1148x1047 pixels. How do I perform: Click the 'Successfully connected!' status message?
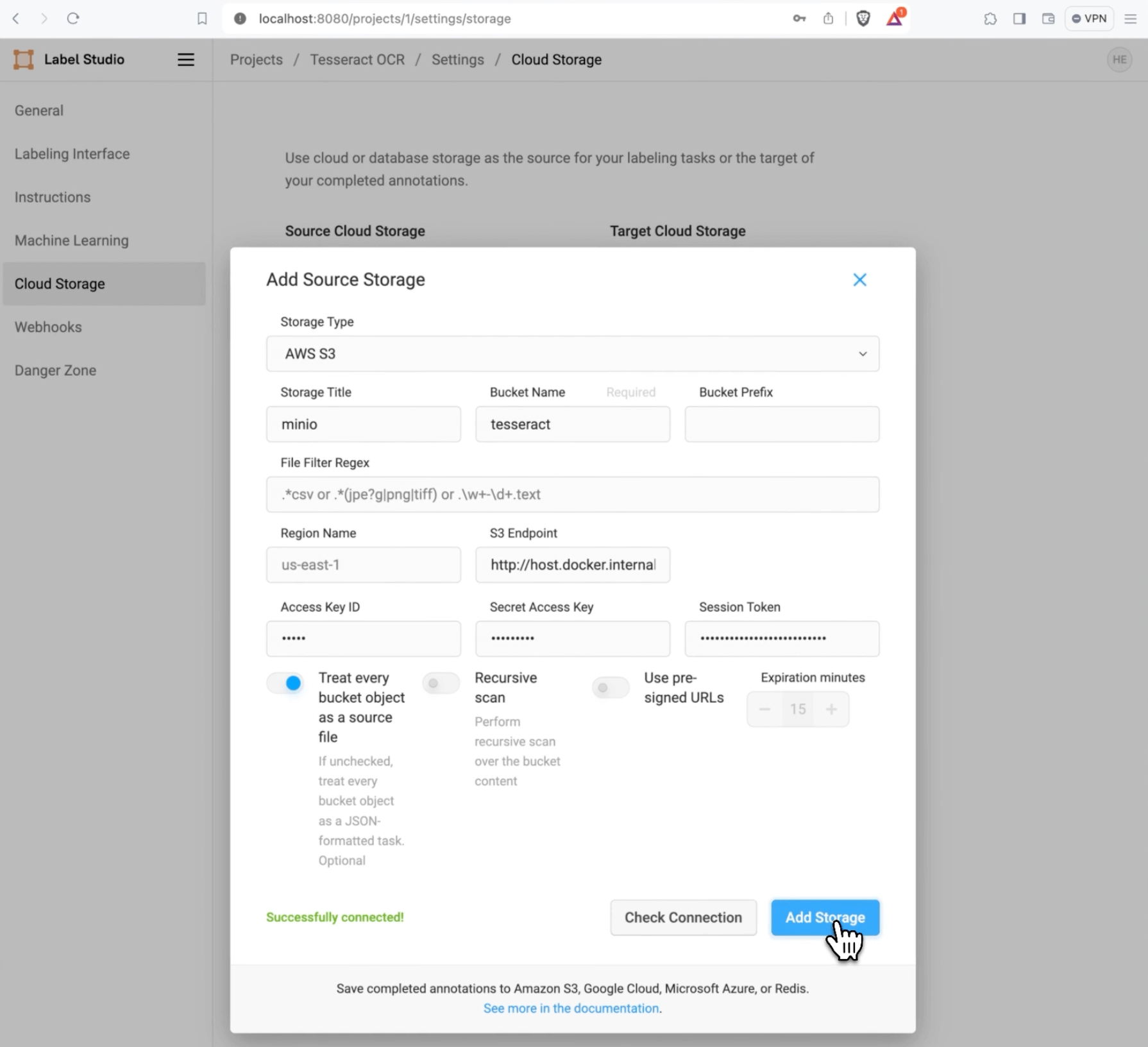point(335,917)
